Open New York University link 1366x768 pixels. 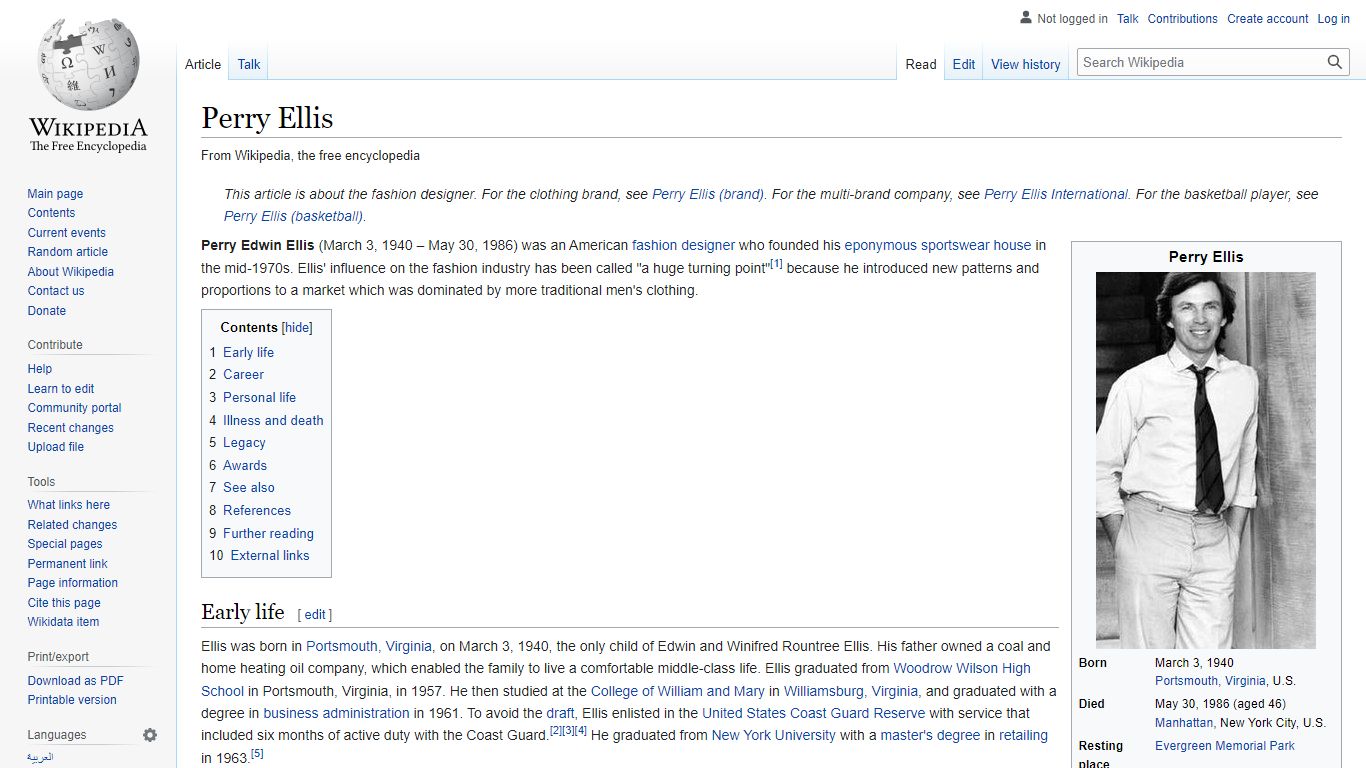coord(773,735)
